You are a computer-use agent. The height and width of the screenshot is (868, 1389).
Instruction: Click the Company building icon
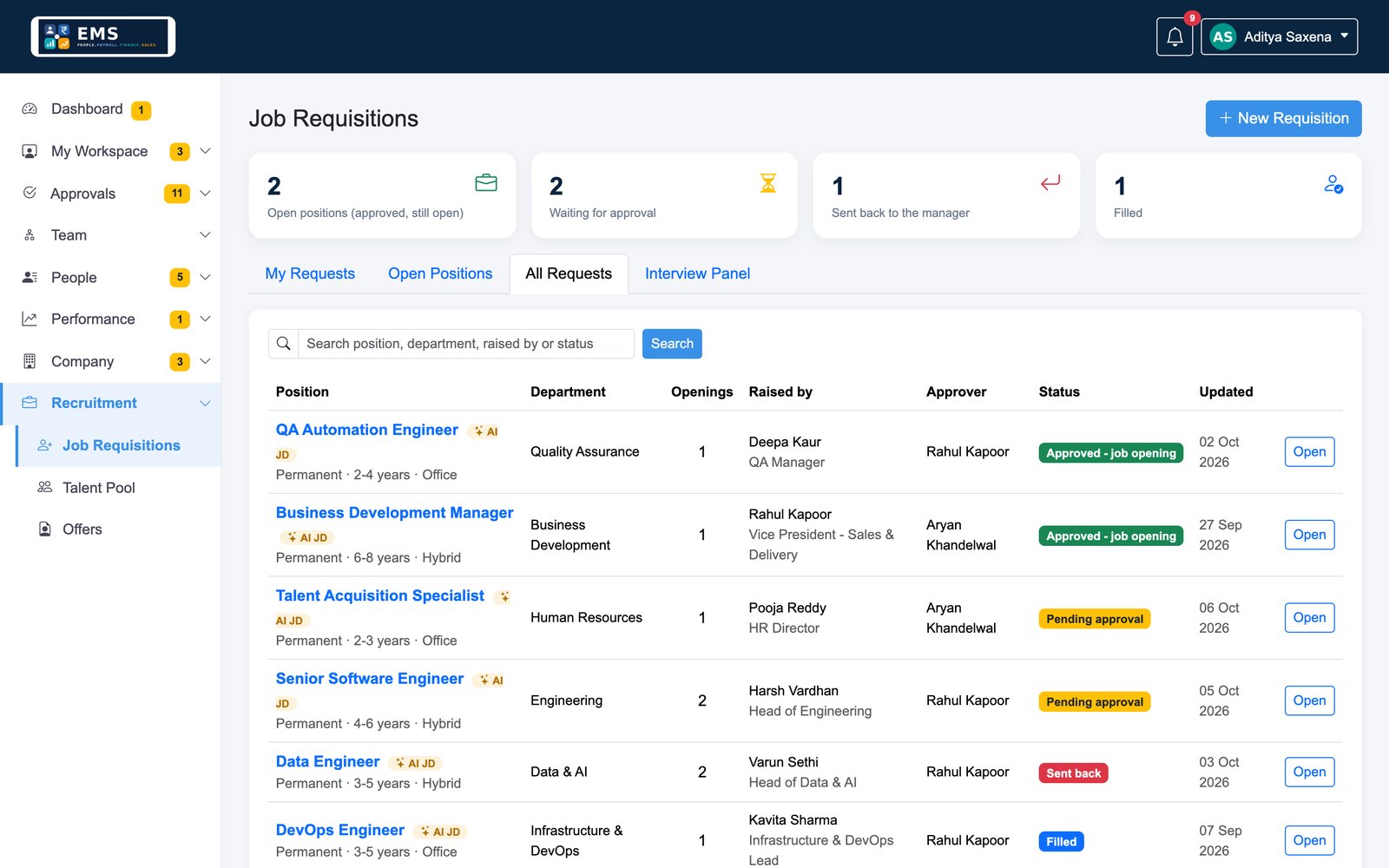pos(30,361)
